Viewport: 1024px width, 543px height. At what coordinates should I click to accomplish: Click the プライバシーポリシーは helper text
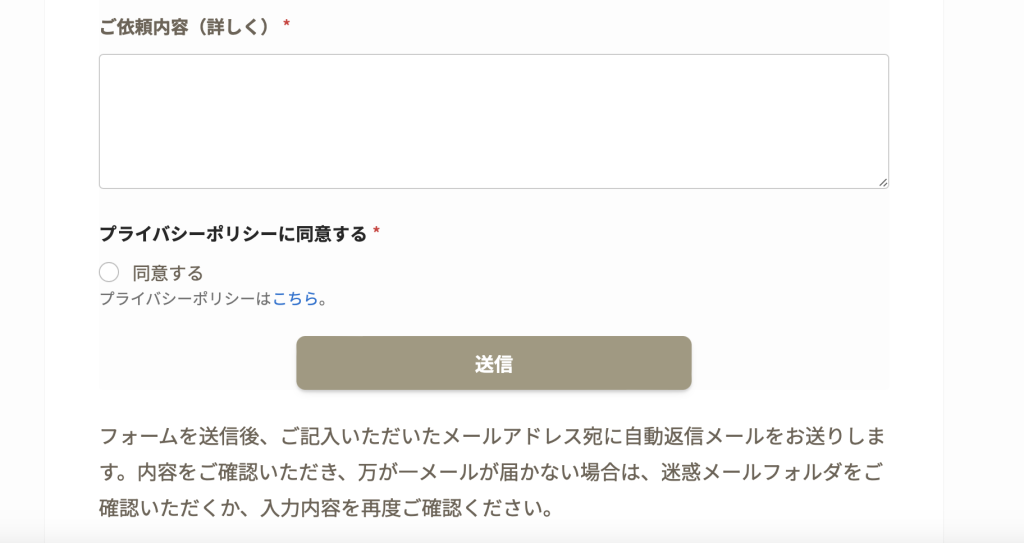point(185,298)
